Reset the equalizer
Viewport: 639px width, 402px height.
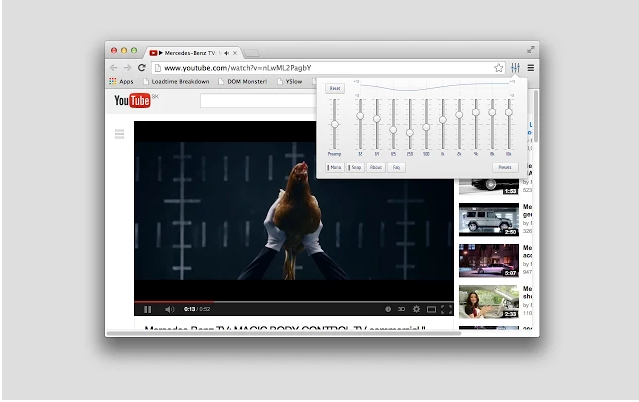[x=335, y=88]
